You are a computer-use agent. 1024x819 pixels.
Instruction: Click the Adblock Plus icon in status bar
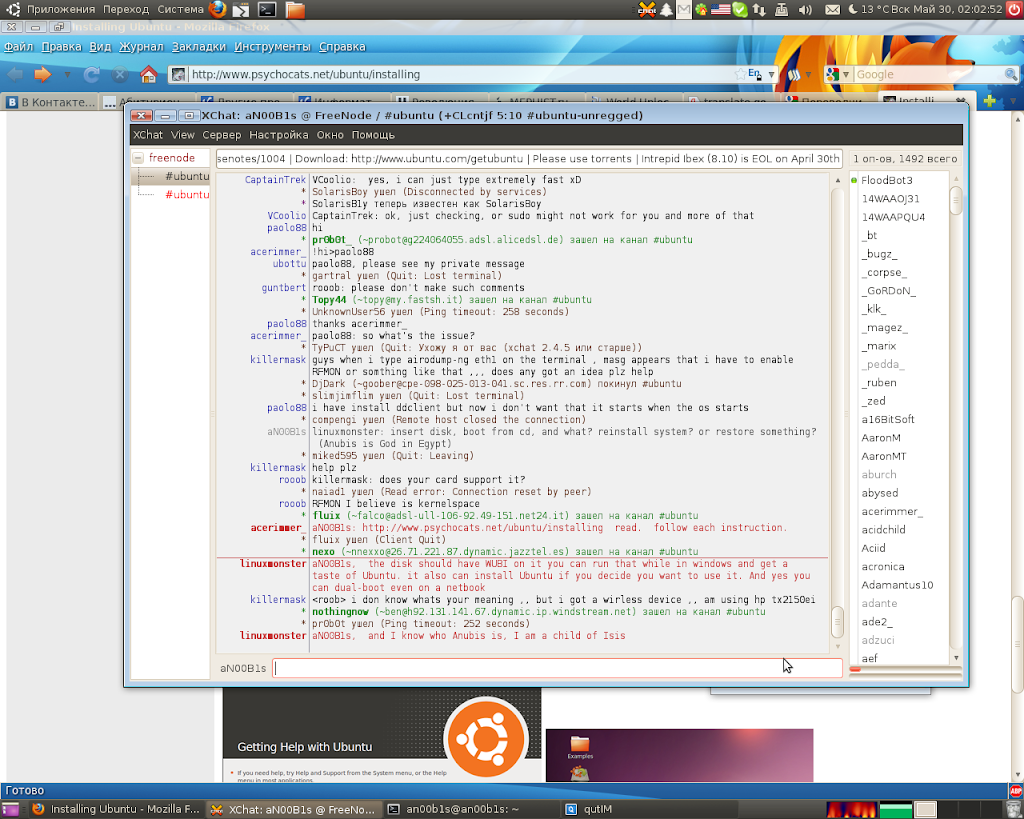[x=1015, y=790]
